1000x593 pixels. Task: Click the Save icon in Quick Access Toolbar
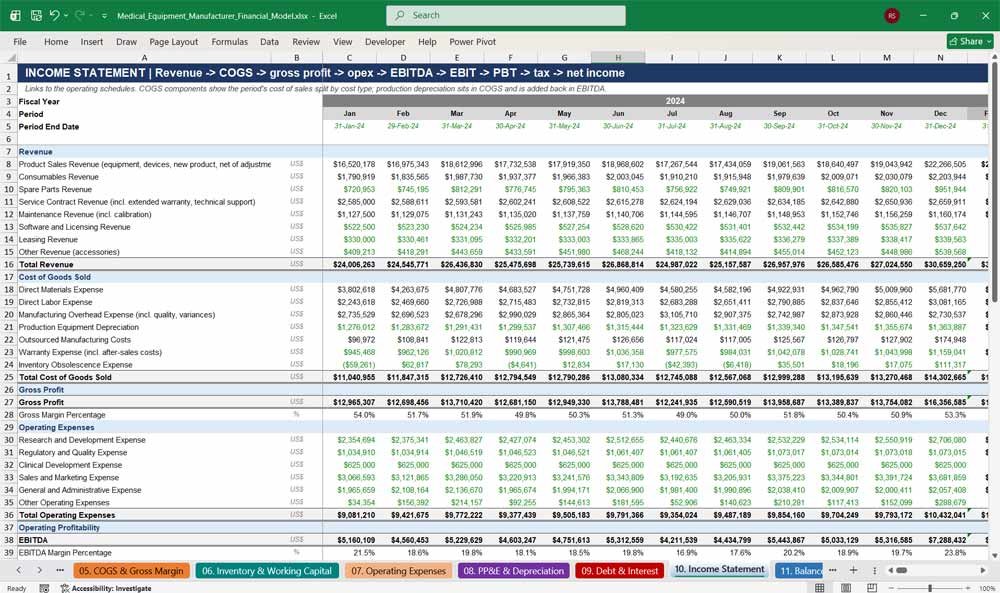click(36, 15)
